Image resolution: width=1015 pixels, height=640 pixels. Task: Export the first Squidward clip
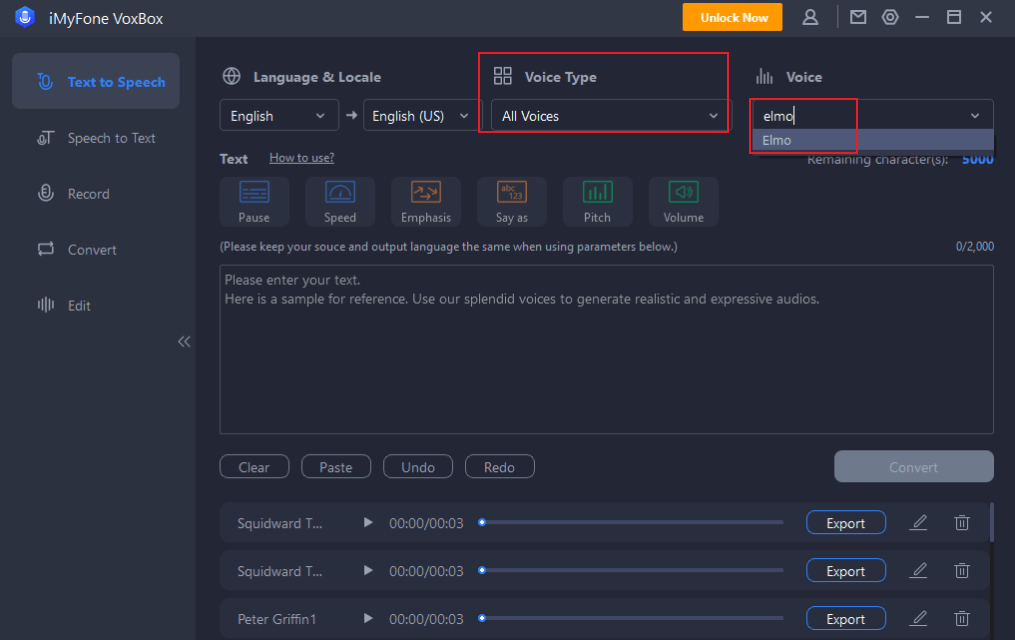click(845, 522)
